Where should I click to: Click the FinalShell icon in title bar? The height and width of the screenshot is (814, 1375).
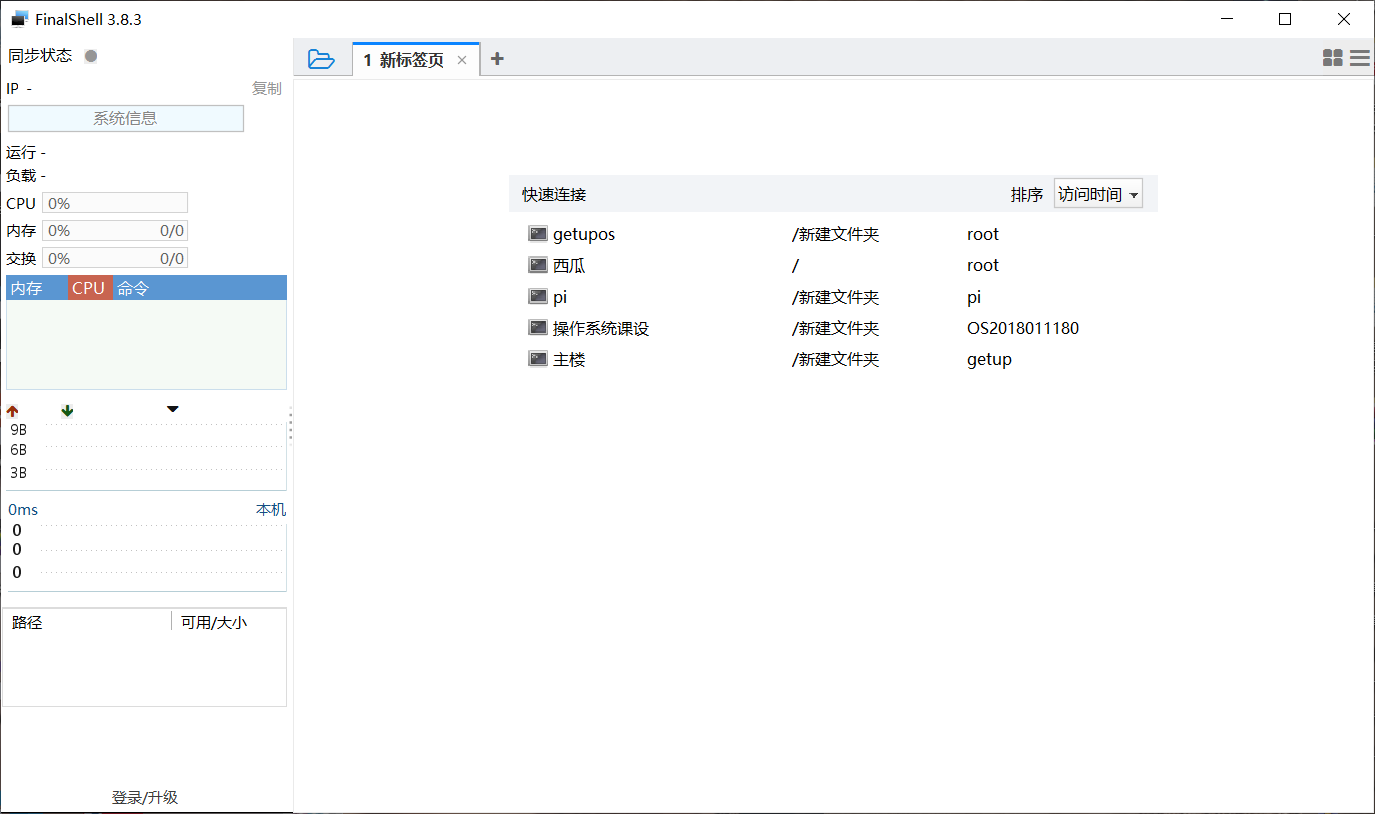[17, 18]
